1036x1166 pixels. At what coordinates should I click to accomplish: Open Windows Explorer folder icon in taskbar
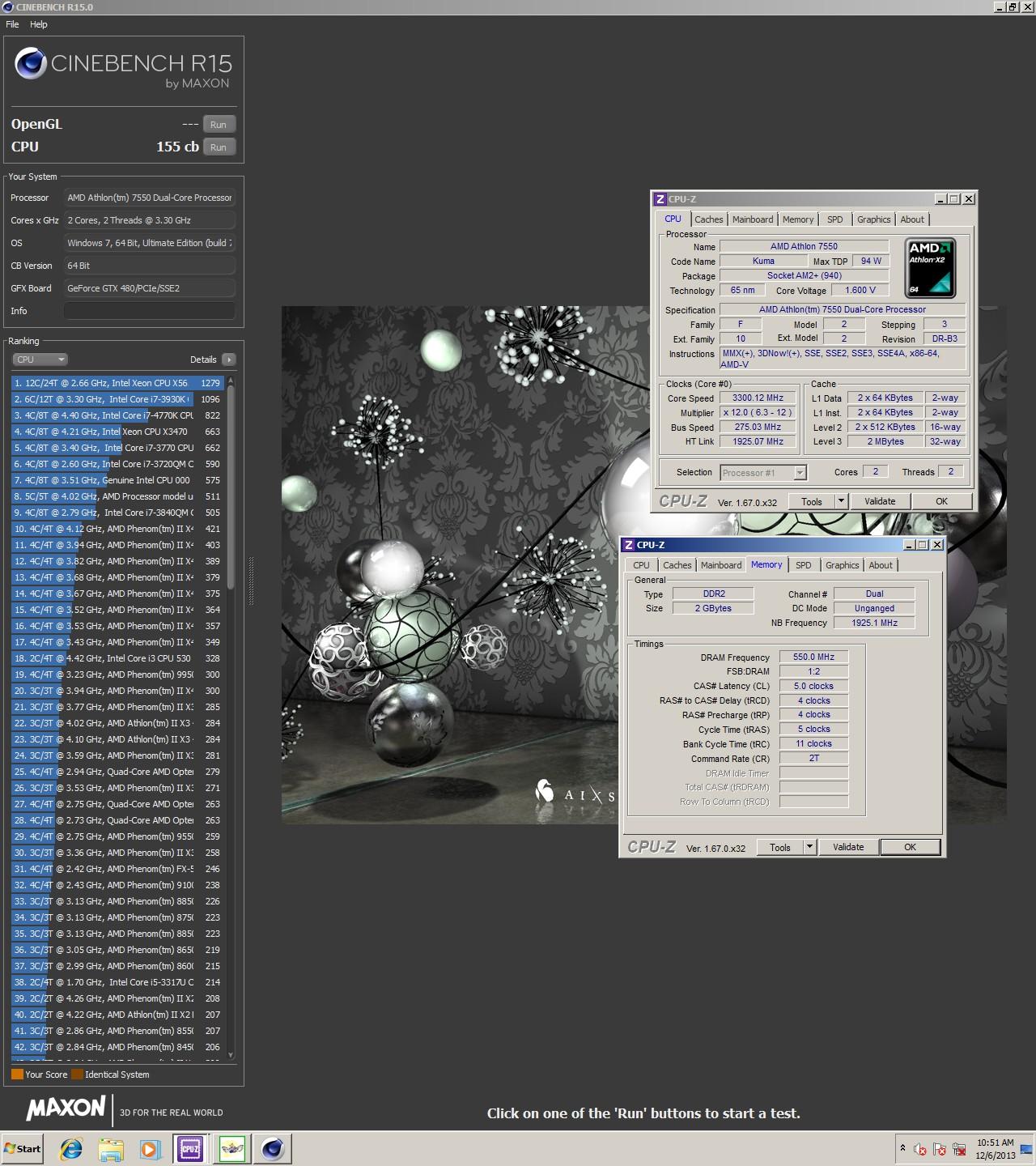tap(111, 1148)
